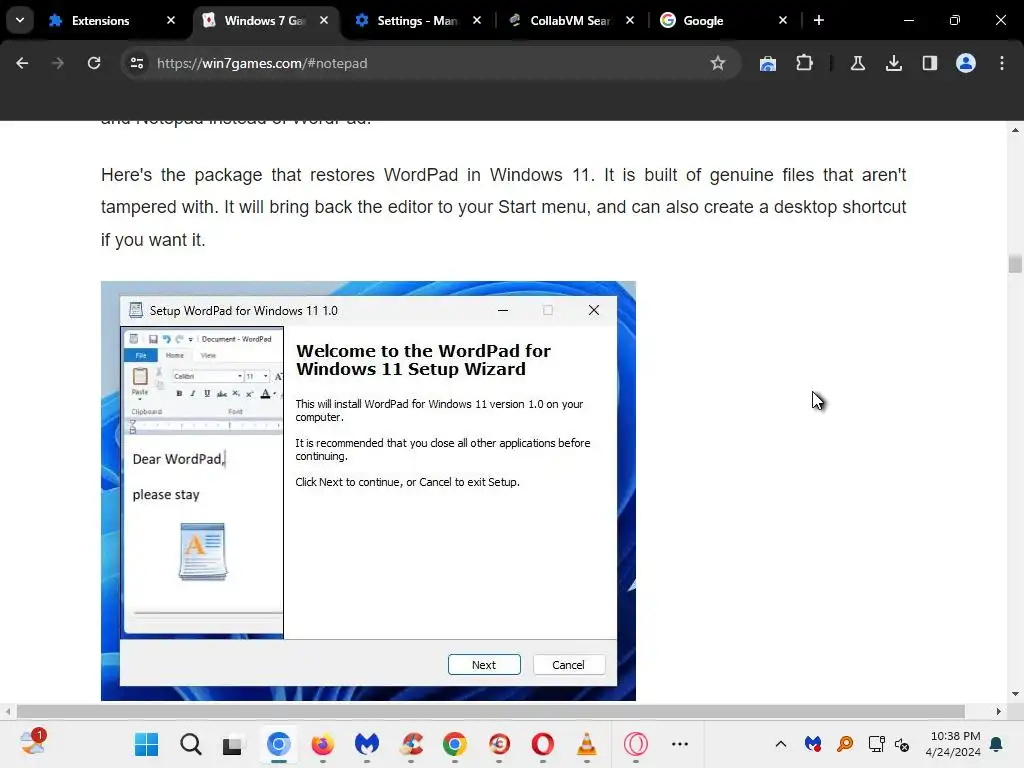Open Task View on taskbar
The height and width of the screenshot is (768, 1024).
(x=232, y=744)
